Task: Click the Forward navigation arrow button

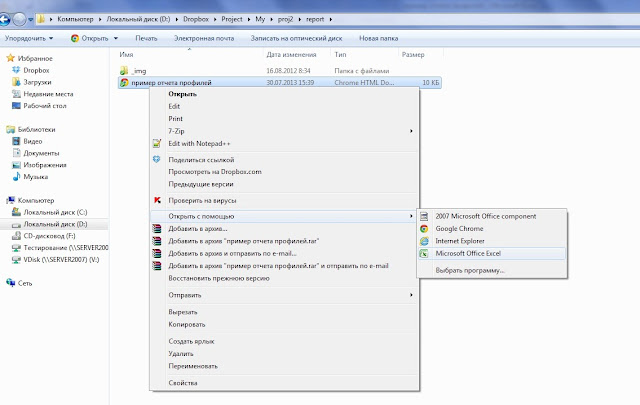Action: tap(19, 19)
